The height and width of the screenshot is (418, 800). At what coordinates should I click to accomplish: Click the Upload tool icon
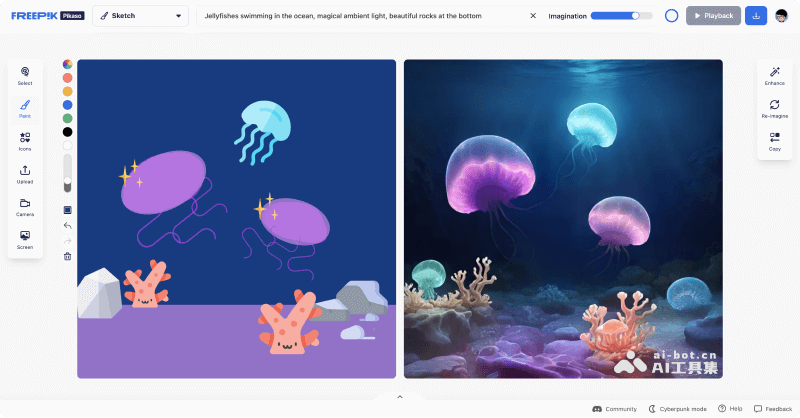pyautogui.click(x=25, y=173)
